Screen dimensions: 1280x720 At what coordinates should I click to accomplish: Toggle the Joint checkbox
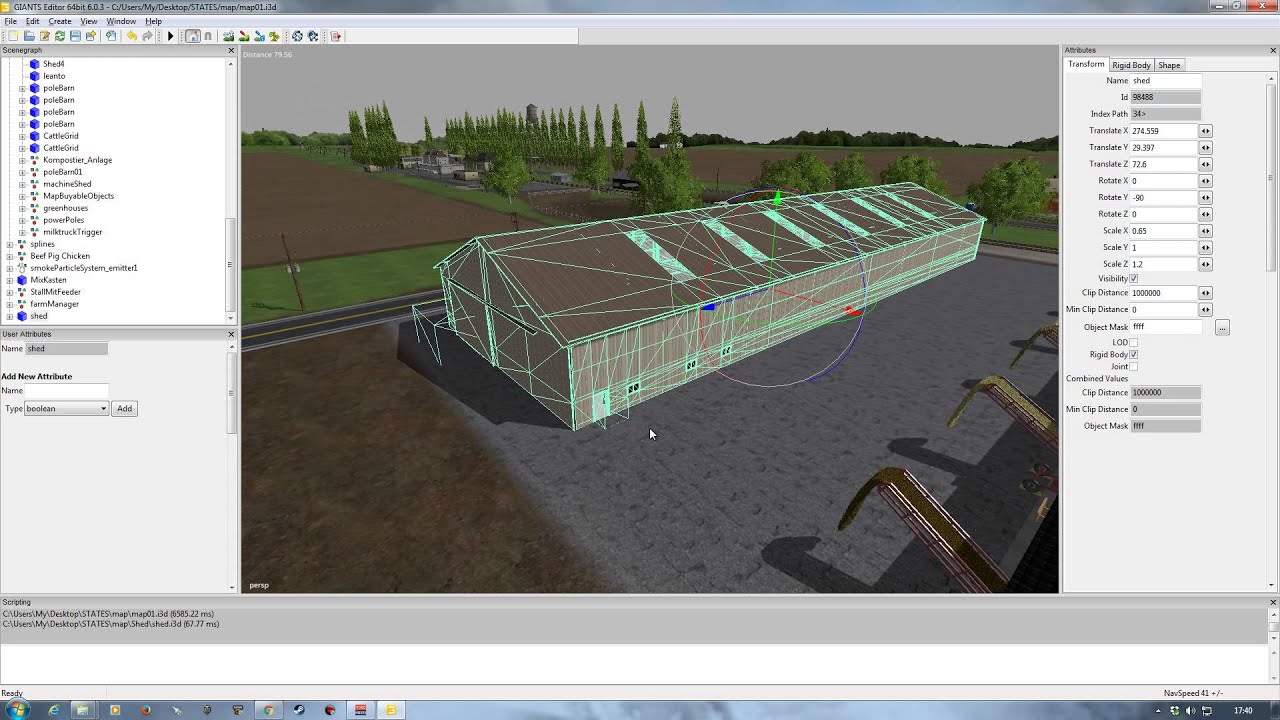[x=1133, y=367]
